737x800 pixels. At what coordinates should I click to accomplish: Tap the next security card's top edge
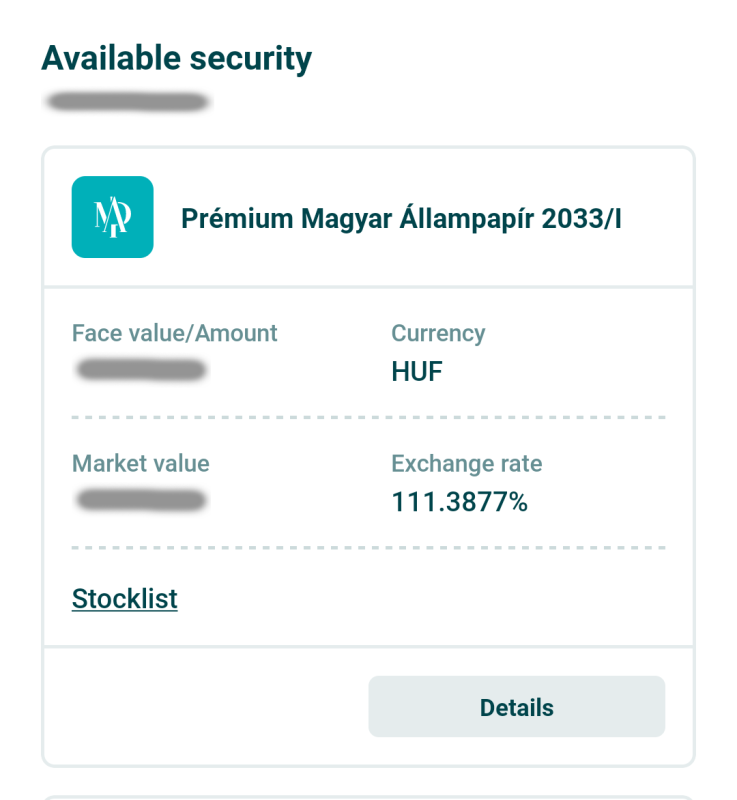tap(368, 797)
